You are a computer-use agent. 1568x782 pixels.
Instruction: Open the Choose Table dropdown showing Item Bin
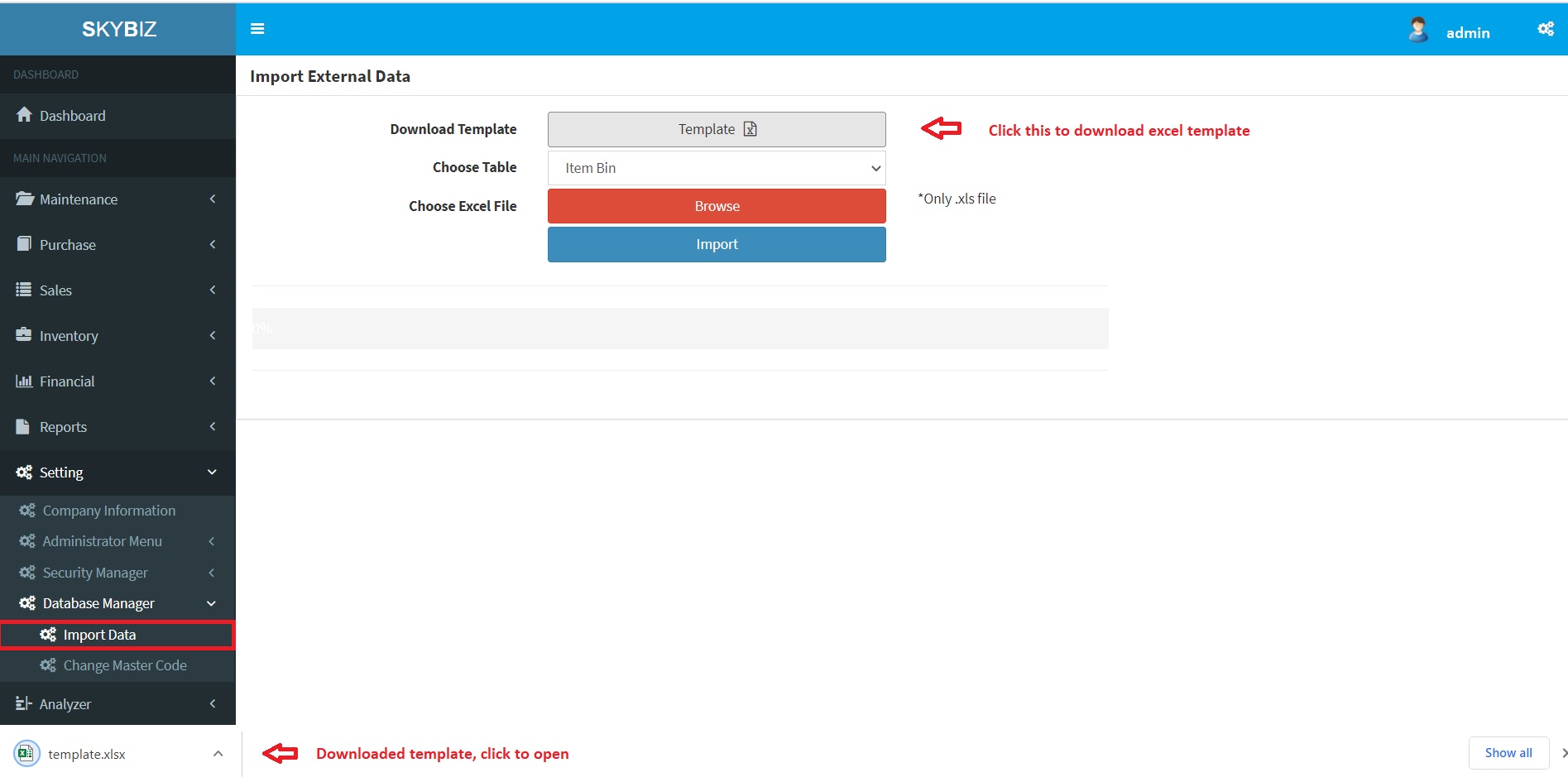[x=717, y=168]
